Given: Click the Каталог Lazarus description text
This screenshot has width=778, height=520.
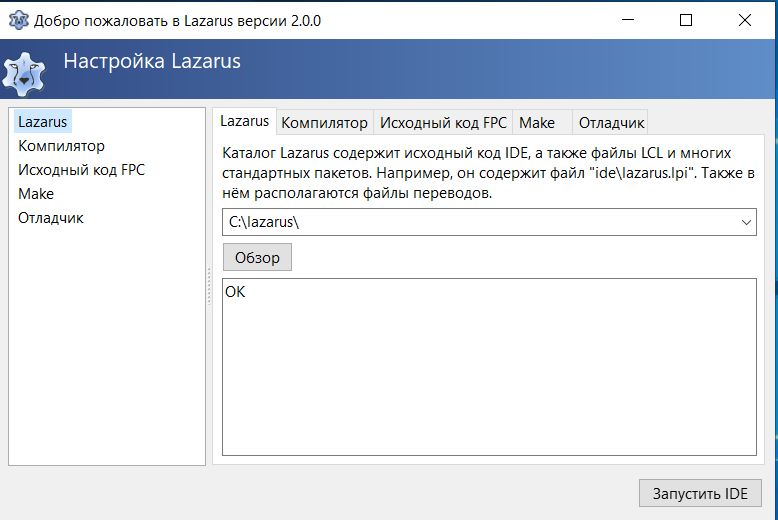Looking at the screenshot, I should coord(488,173).
